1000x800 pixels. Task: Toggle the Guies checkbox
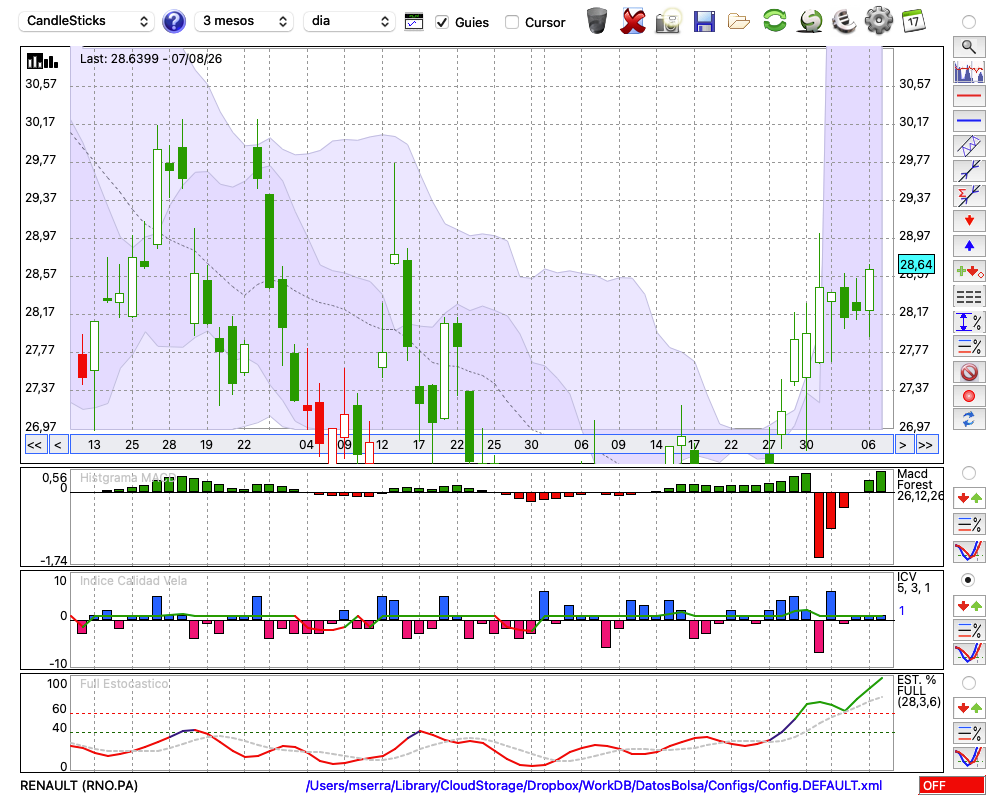(441, 22)
